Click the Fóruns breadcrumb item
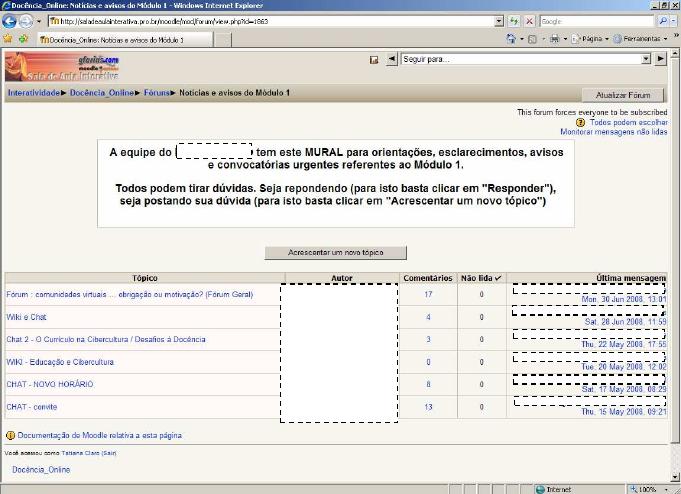This screenshot has height=494, width=681. tap(156, 93)
